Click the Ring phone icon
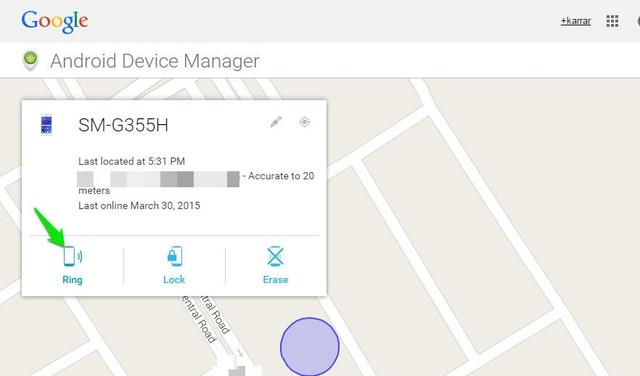The image size is (640, 376). tap(73, 256)
